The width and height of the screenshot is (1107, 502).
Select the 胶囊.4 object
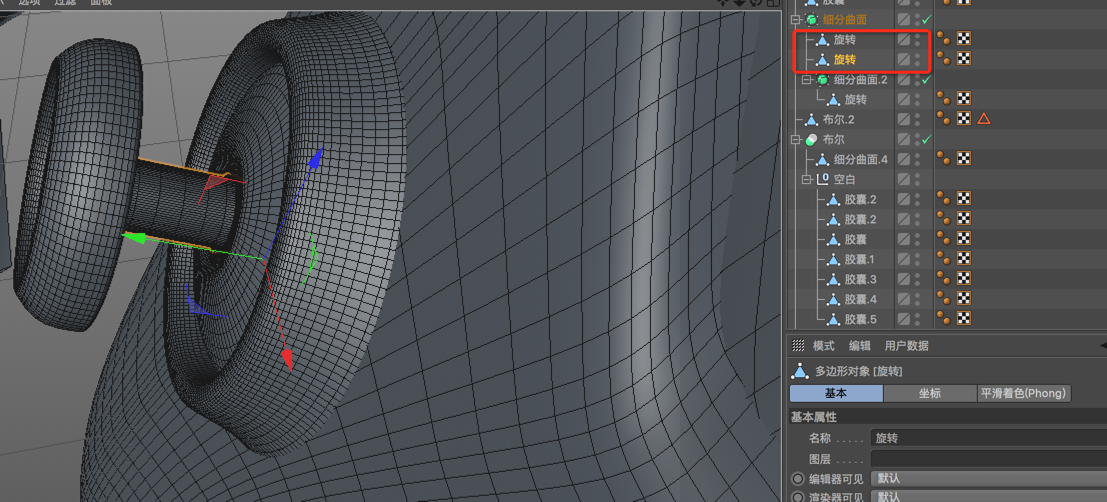coord(860,299)
